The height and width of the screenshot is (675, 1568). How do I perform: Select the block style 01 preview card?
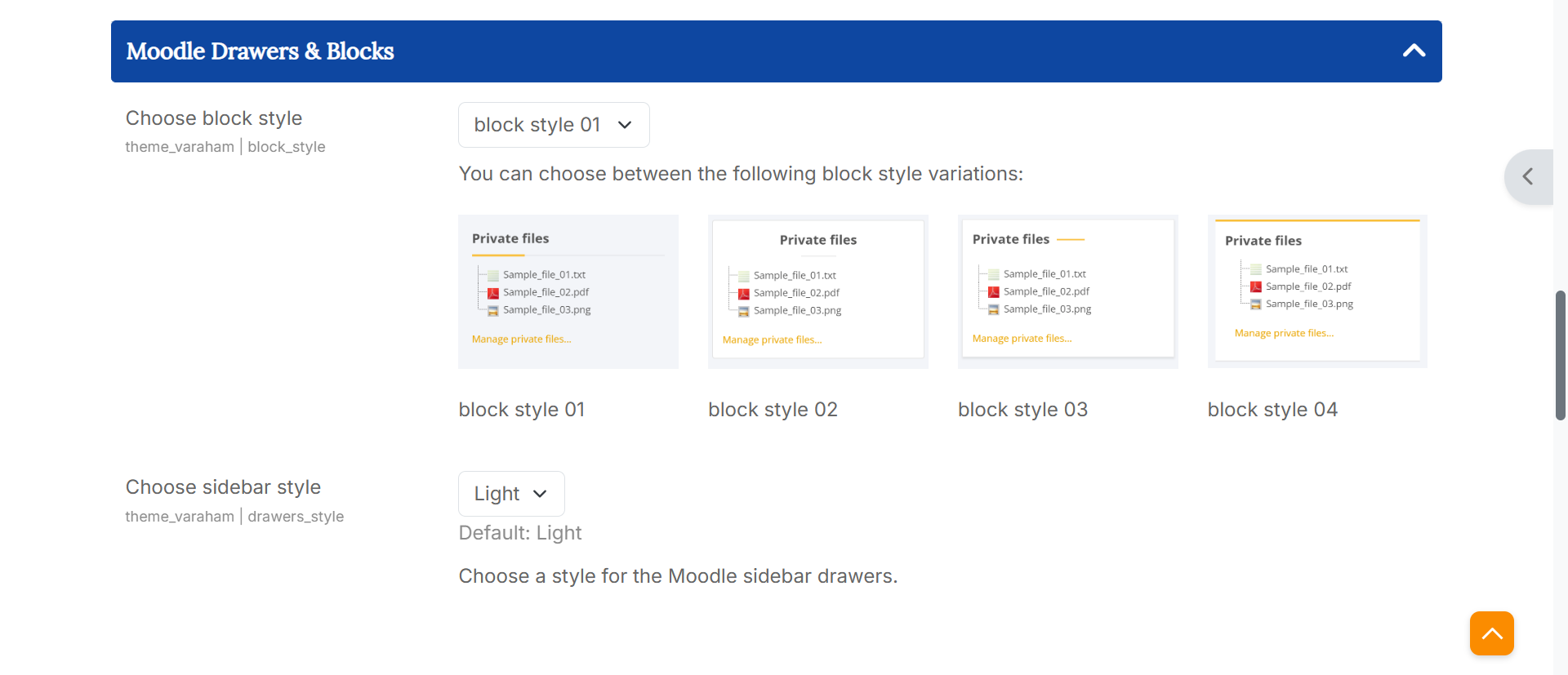pos(568,291)
